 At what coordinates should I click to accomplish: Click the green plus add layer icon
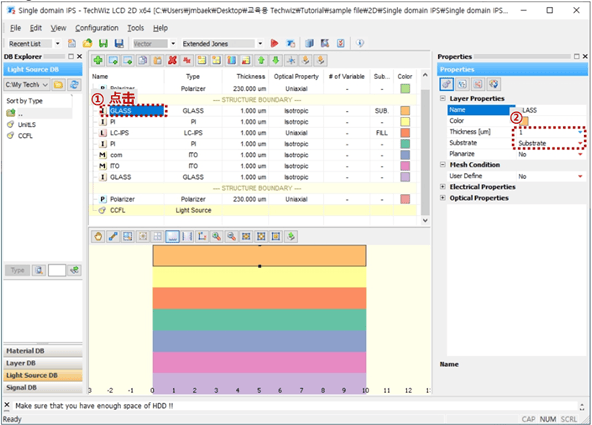98,60
